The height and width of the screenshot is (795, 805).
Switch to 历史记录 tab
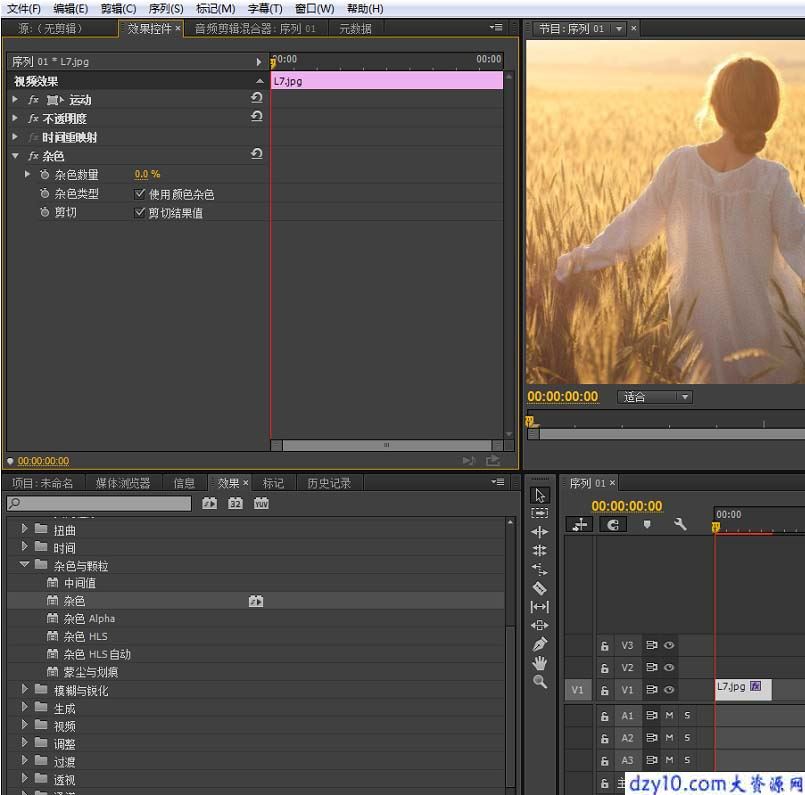(329, 483)
